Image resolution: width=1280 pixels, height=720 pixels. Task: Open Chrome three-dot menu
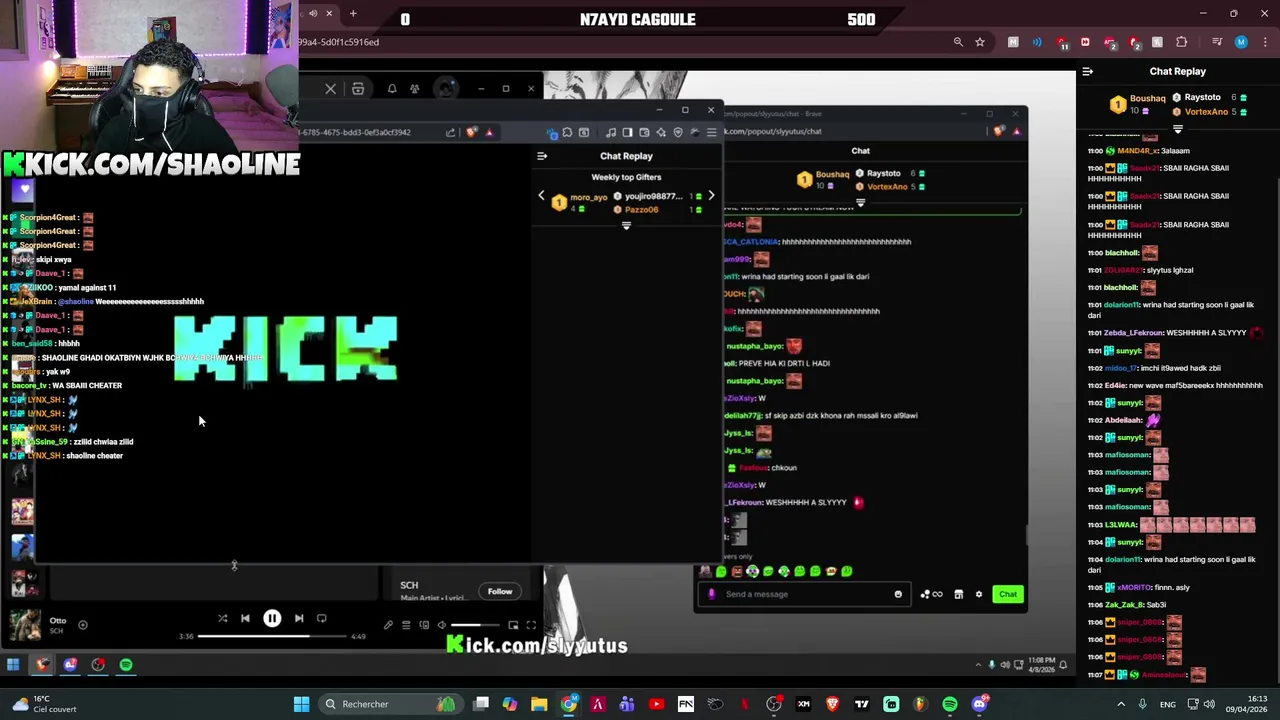click(x=1264, y=42)
